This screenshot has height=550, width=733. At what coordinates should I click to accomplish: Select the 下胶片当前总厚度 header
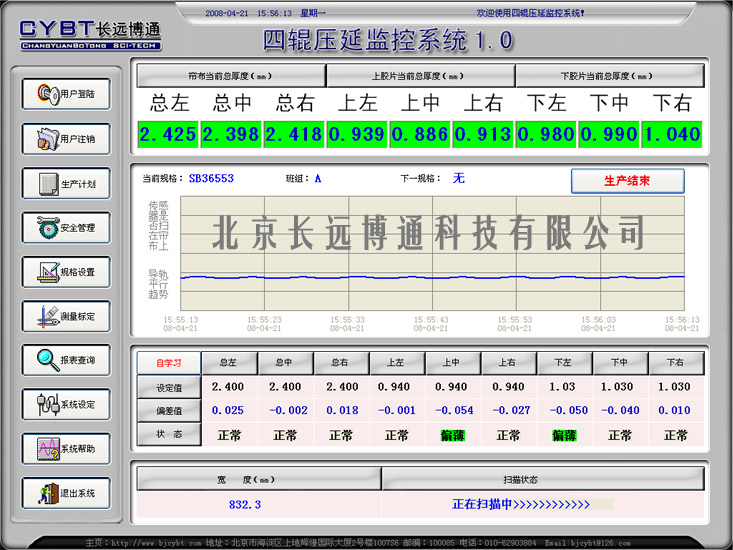point(608,76)
